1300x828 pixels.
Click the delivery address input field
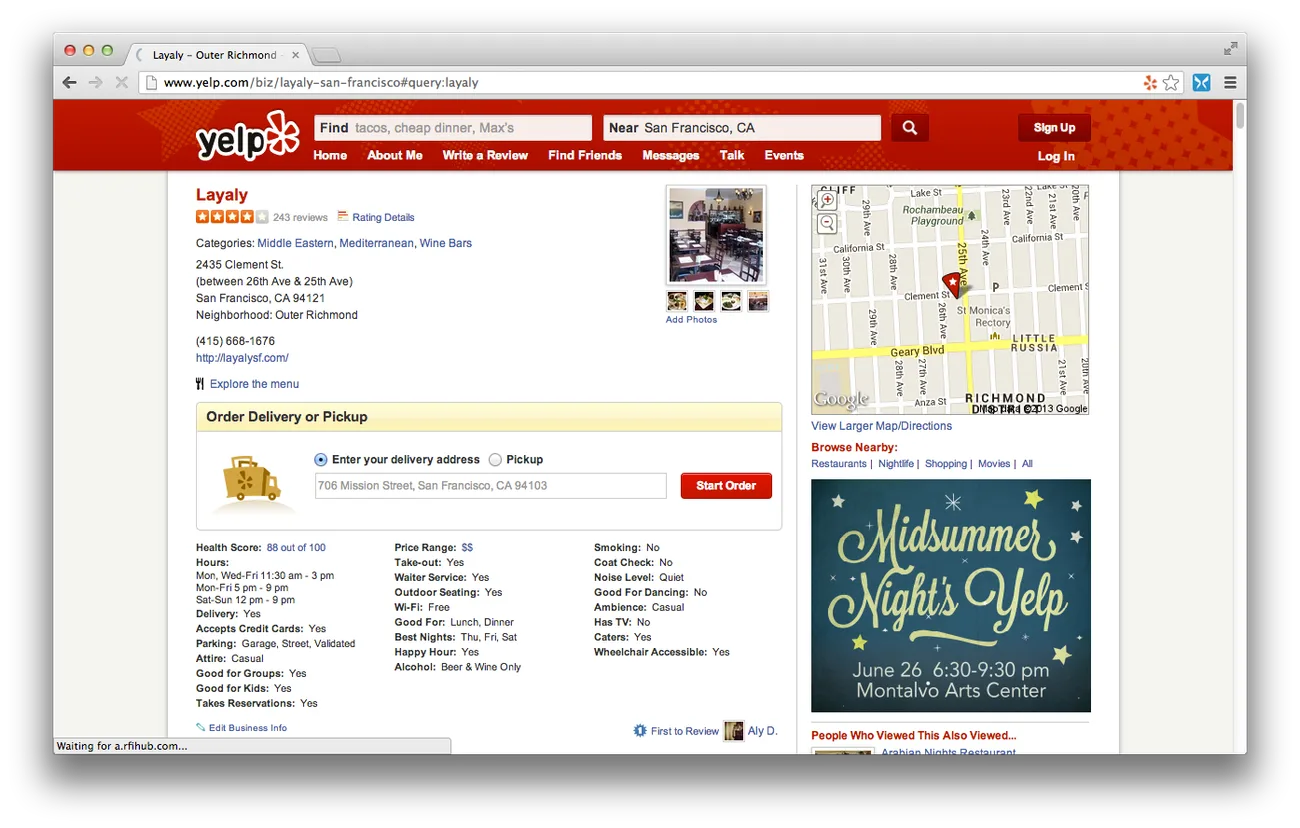[x=490, y=486]
